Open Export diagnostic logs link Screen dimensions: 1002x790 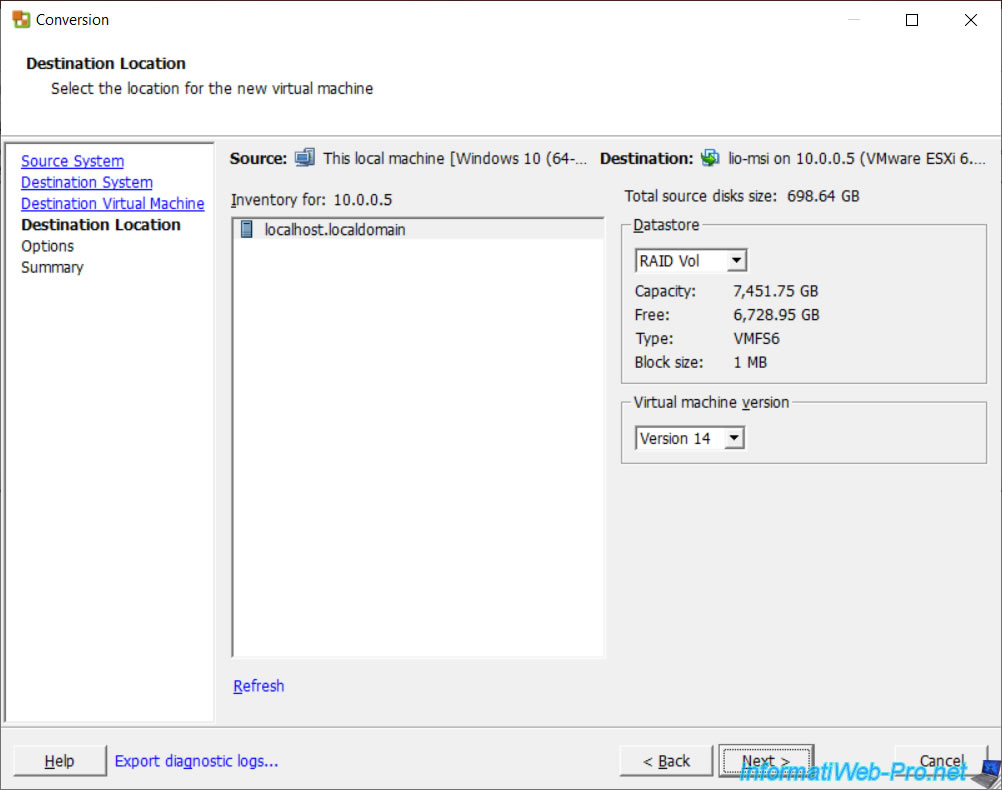(196, 761)
